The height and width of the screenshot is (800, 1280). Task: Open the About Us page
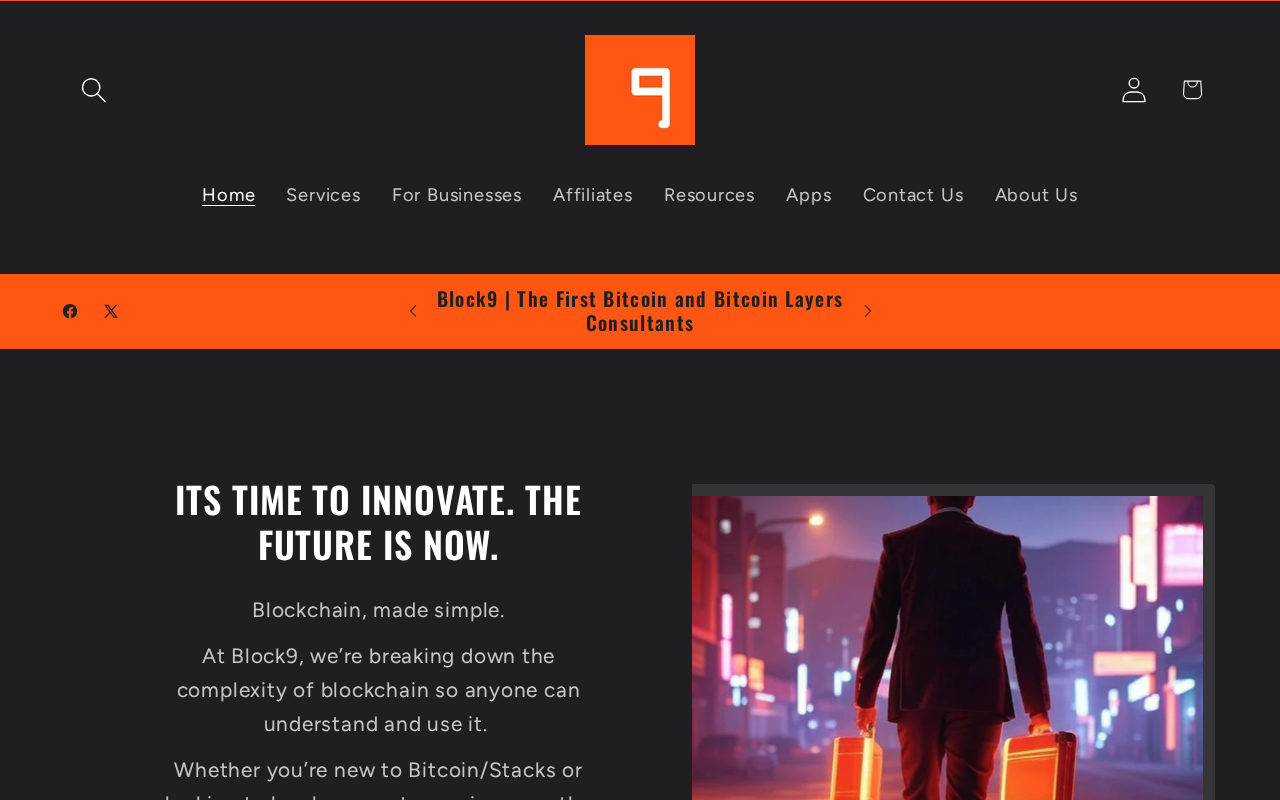pyautogui.click(x=1036, y=195)
